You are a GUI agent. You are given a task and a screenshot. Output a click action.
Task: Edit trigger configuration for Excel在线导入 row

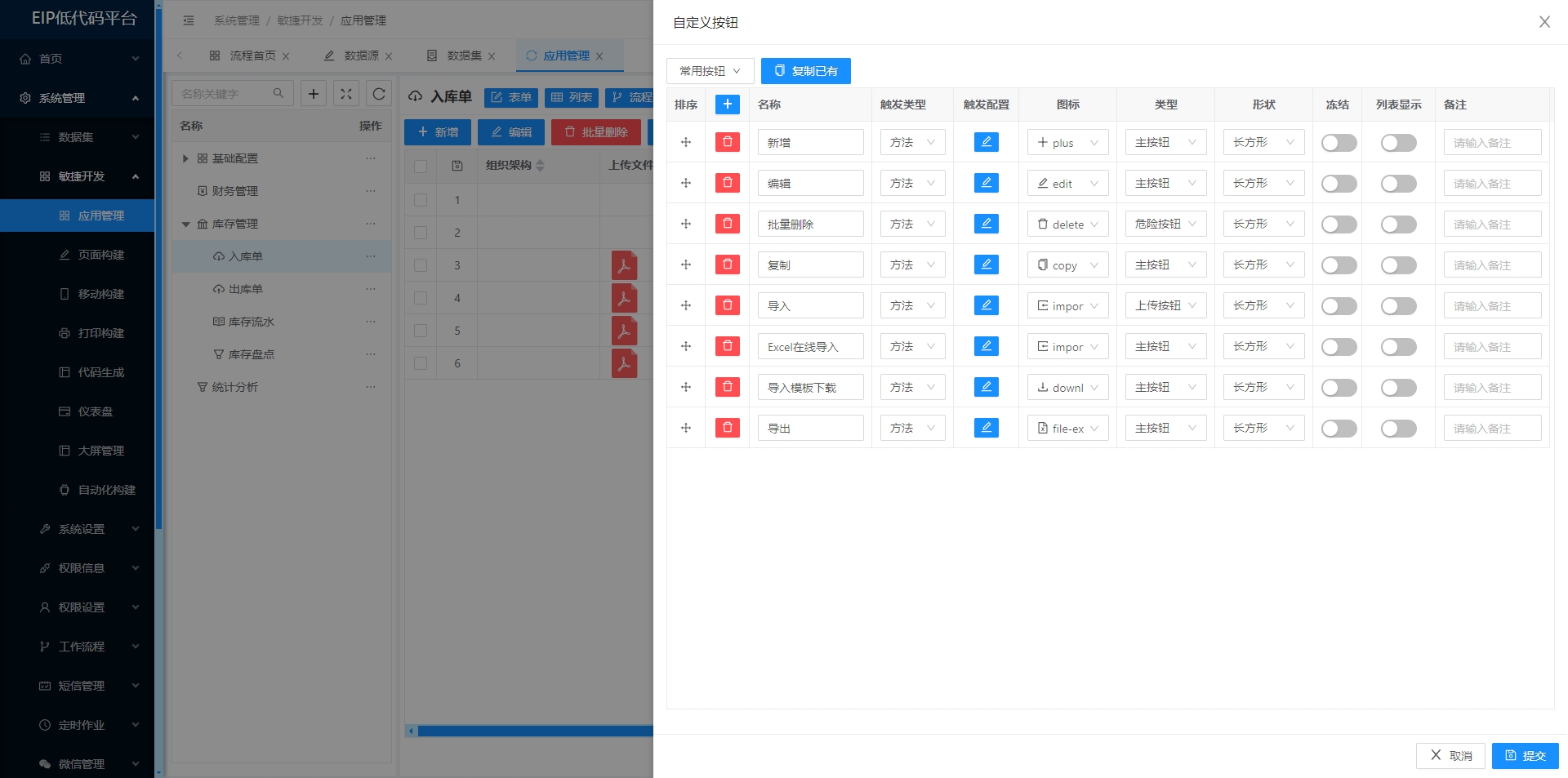[986, 346]
